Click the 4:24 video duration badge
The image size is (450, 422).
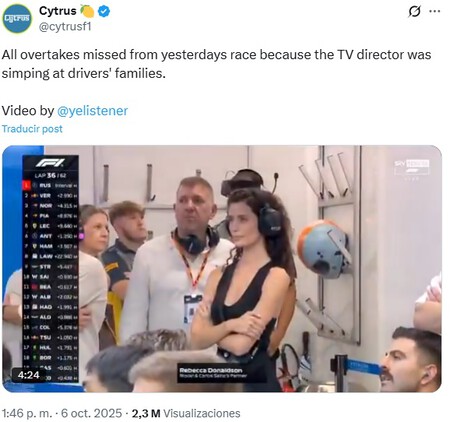coord(29,375)
